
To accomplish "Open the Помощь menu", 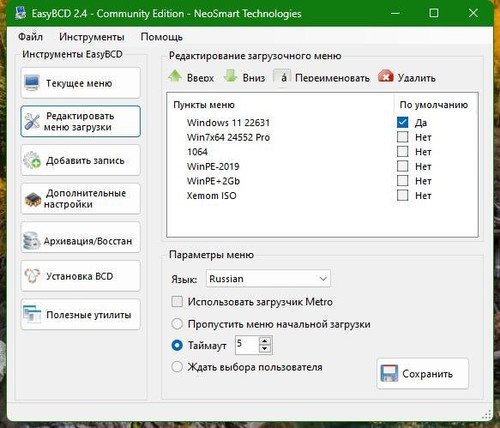I will pos(162,36).
